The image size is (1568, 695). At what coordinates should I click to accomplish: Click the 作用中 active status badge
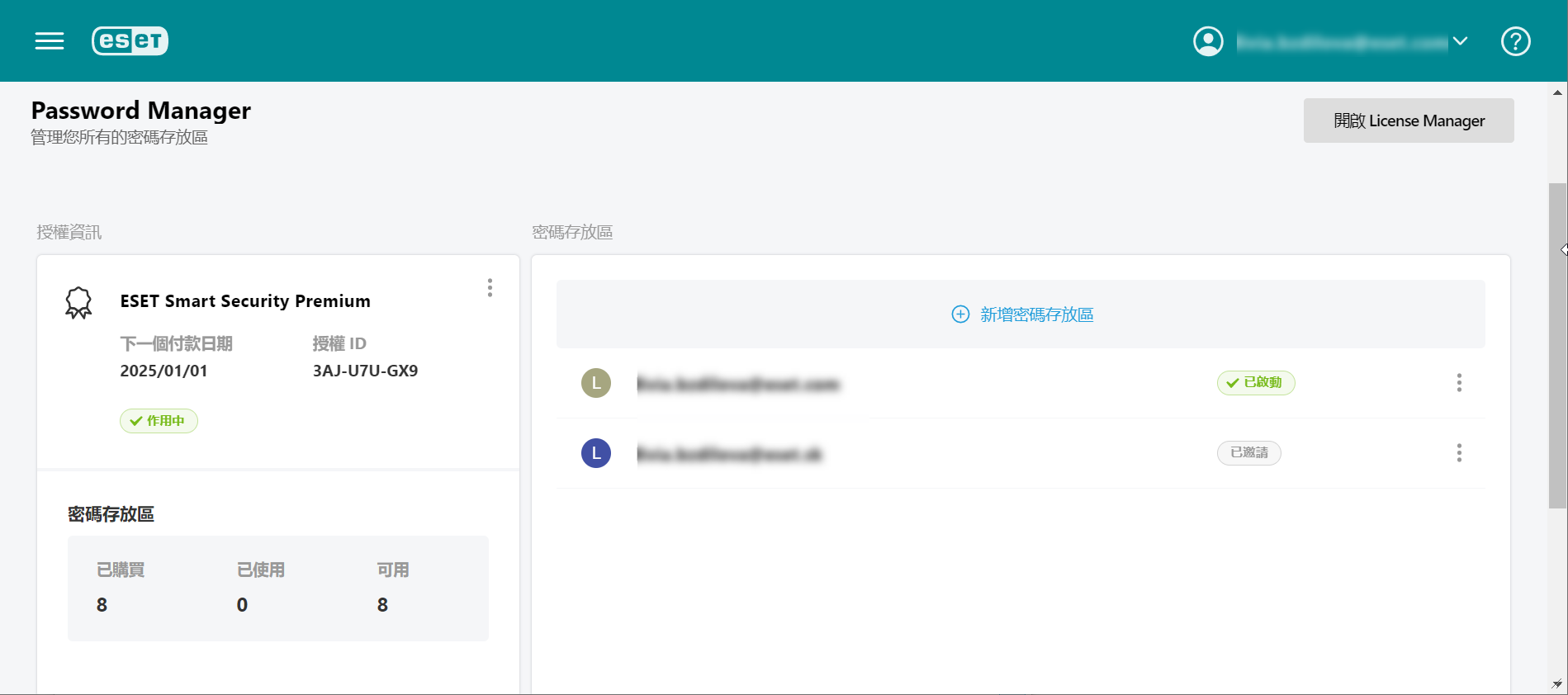click(159, 421)
